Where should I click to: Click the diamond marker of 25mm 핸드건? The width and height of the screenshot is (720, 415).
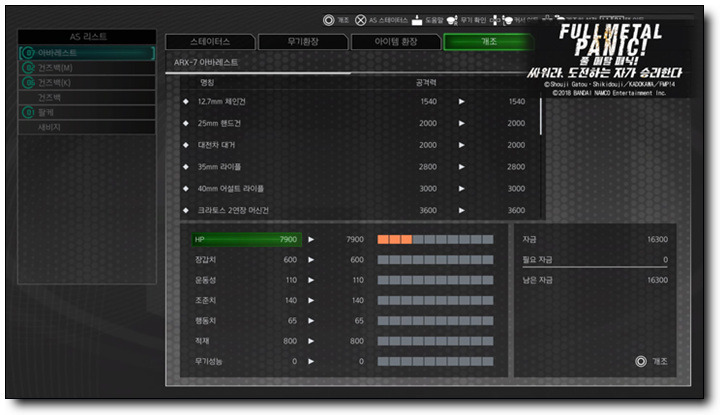(186, 123)
